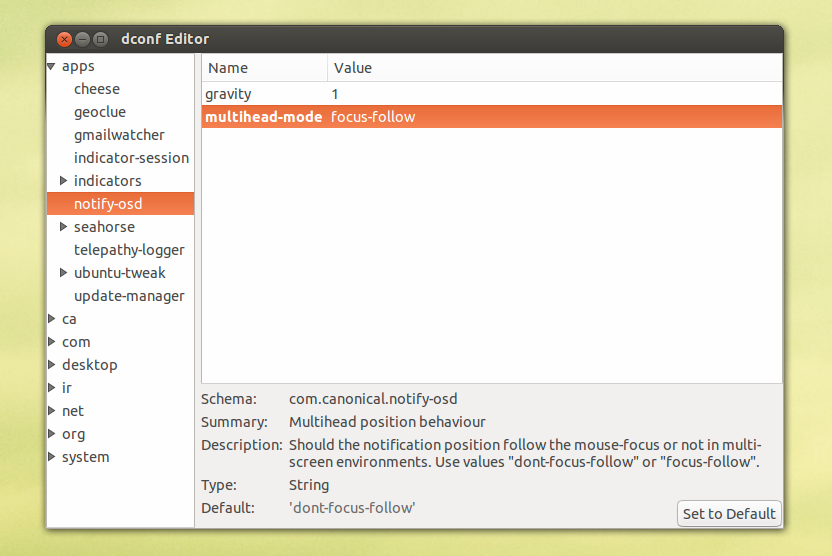Open telepathy-logger in the tree
Screen dimensions: 832x556
point(129,250)
